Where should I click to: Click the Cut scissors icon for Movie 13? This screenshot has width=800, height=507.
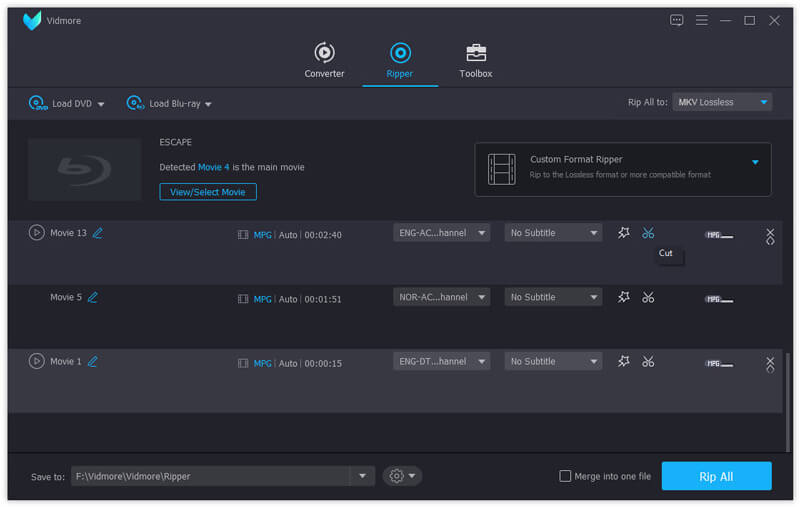pos(648,233)
